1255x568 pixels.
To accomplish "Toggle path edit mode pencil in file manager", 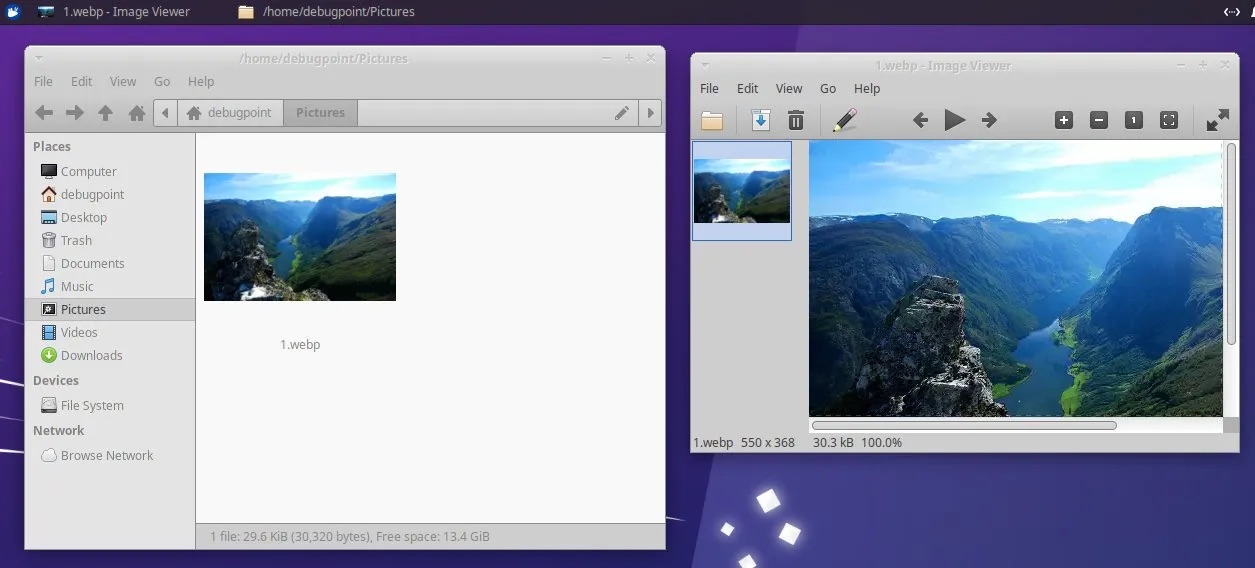I will pos(622,113).
